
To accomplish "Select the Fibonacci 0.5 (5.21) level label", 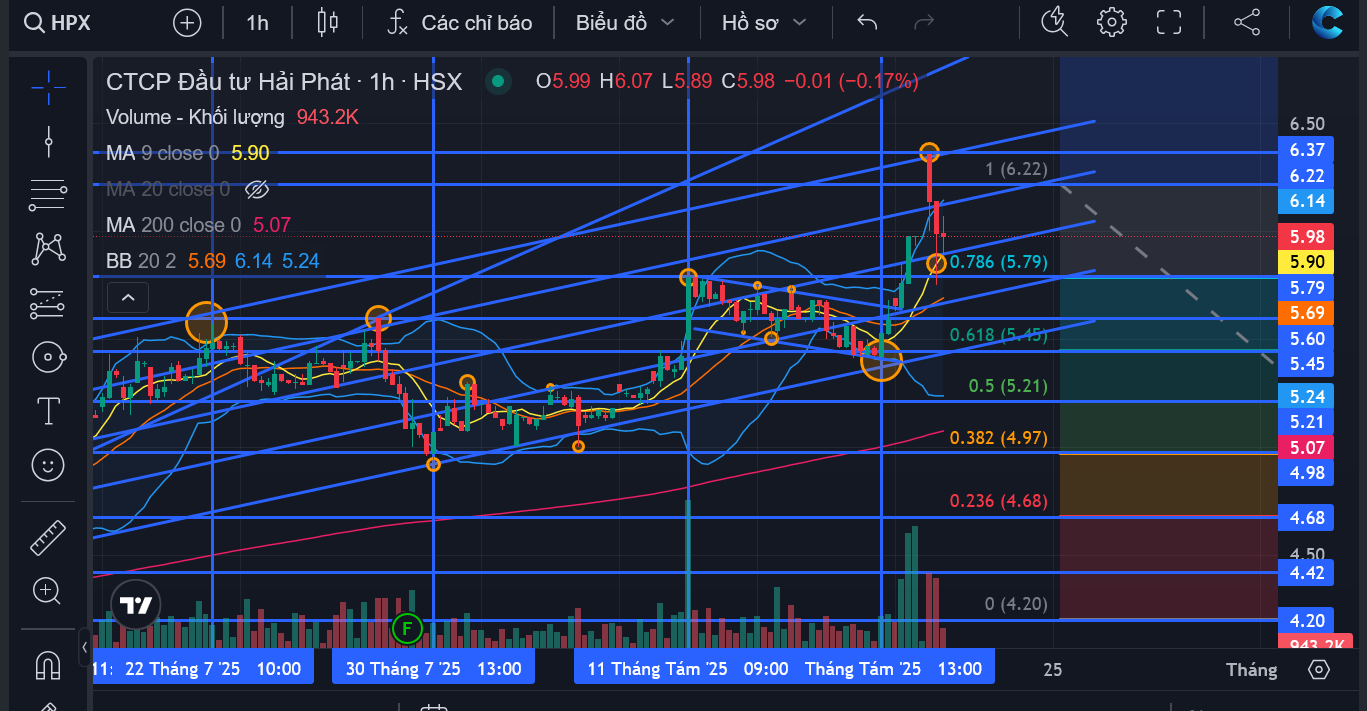I will coord(1008,386).
